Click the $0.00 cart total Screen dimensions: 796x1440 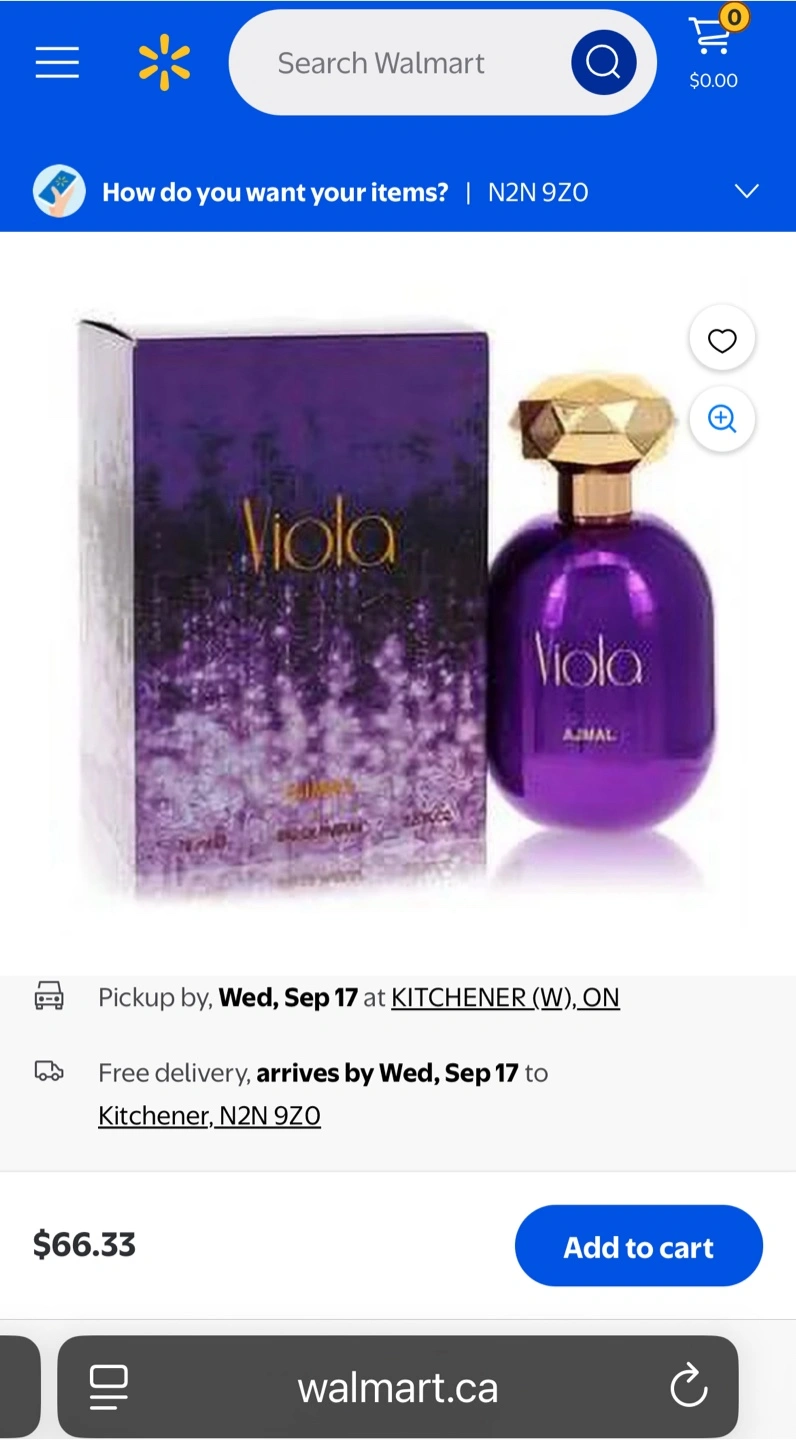click(714, 81)
